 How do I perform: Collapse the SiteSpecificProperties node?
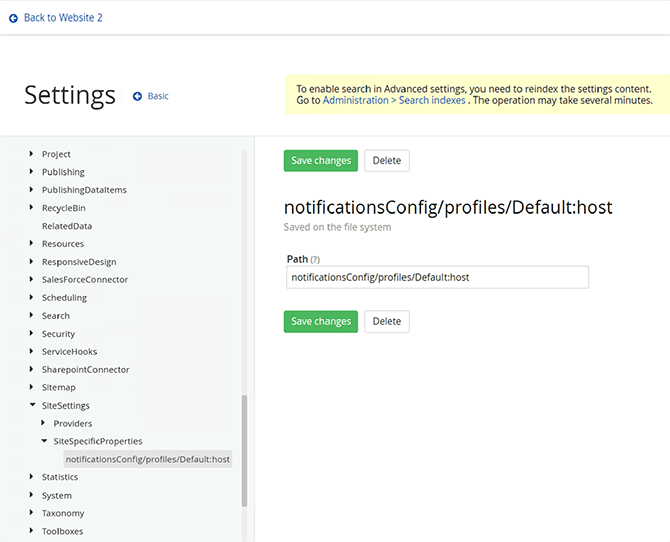click(x=44, y=441)
